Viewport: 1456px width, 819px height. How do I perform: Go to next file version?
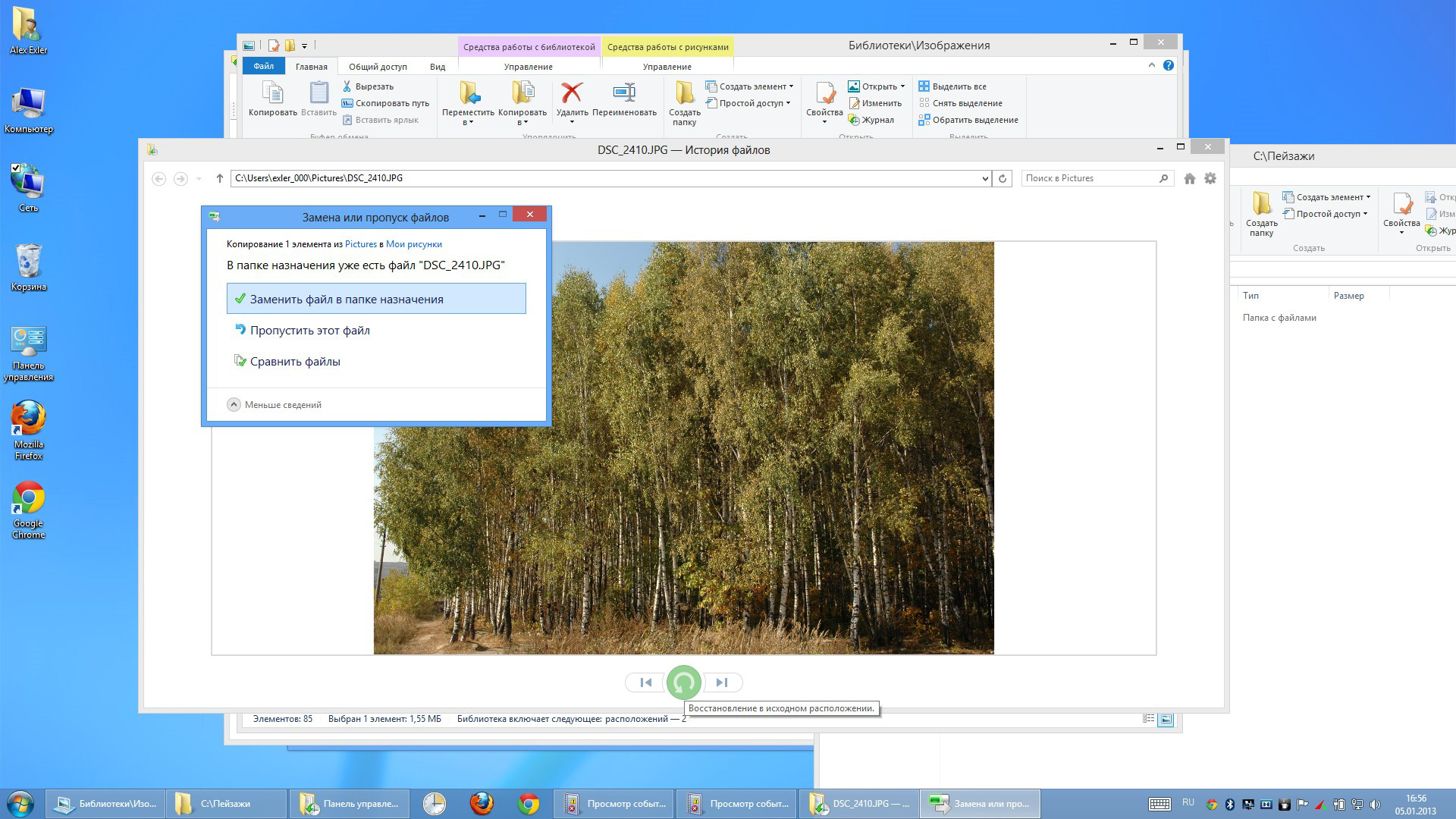tap(722, 682)
